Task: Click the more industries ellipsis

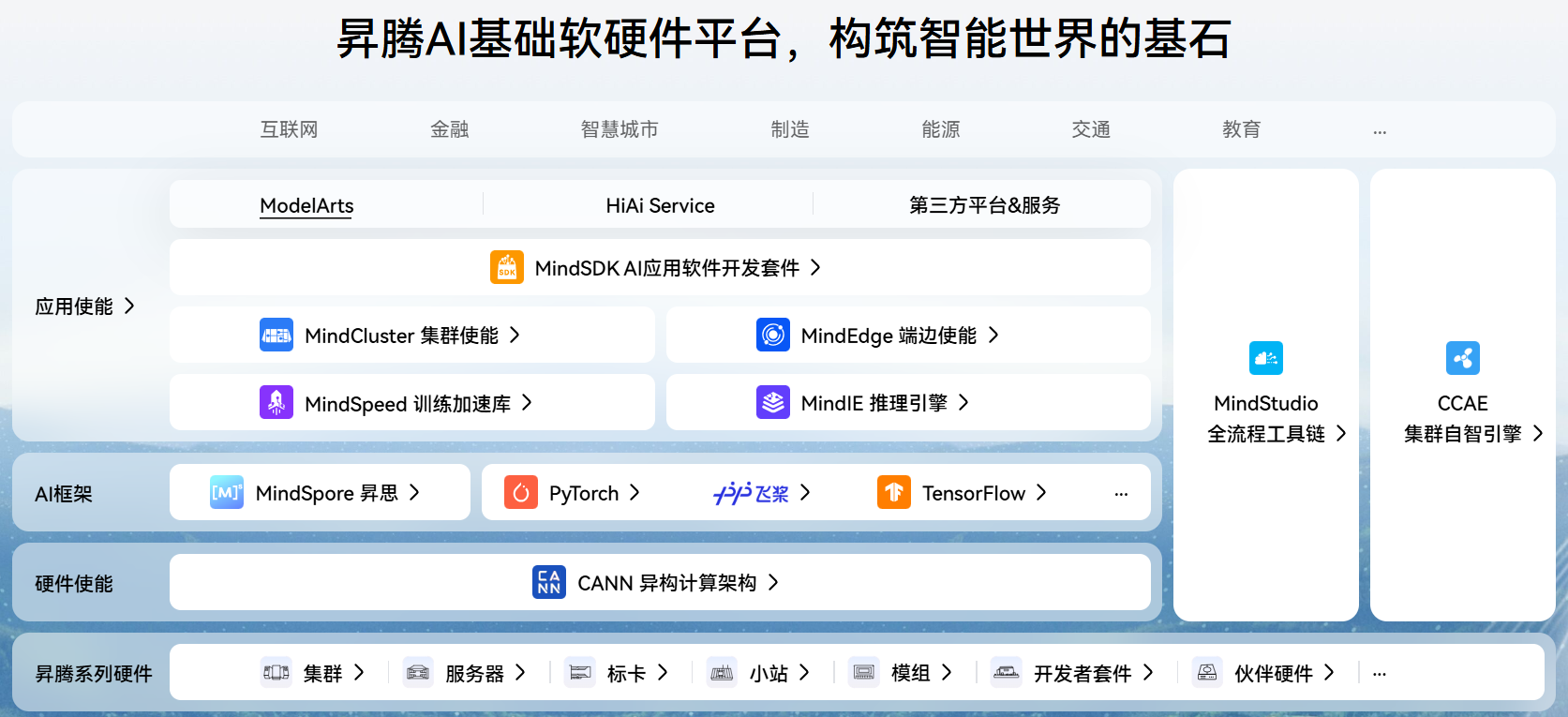Action: 1380,132
